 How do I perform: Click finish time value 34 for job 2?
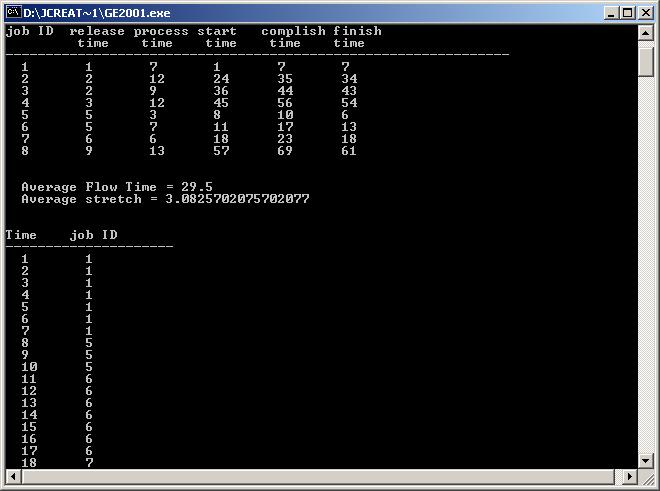pos(349,79)
